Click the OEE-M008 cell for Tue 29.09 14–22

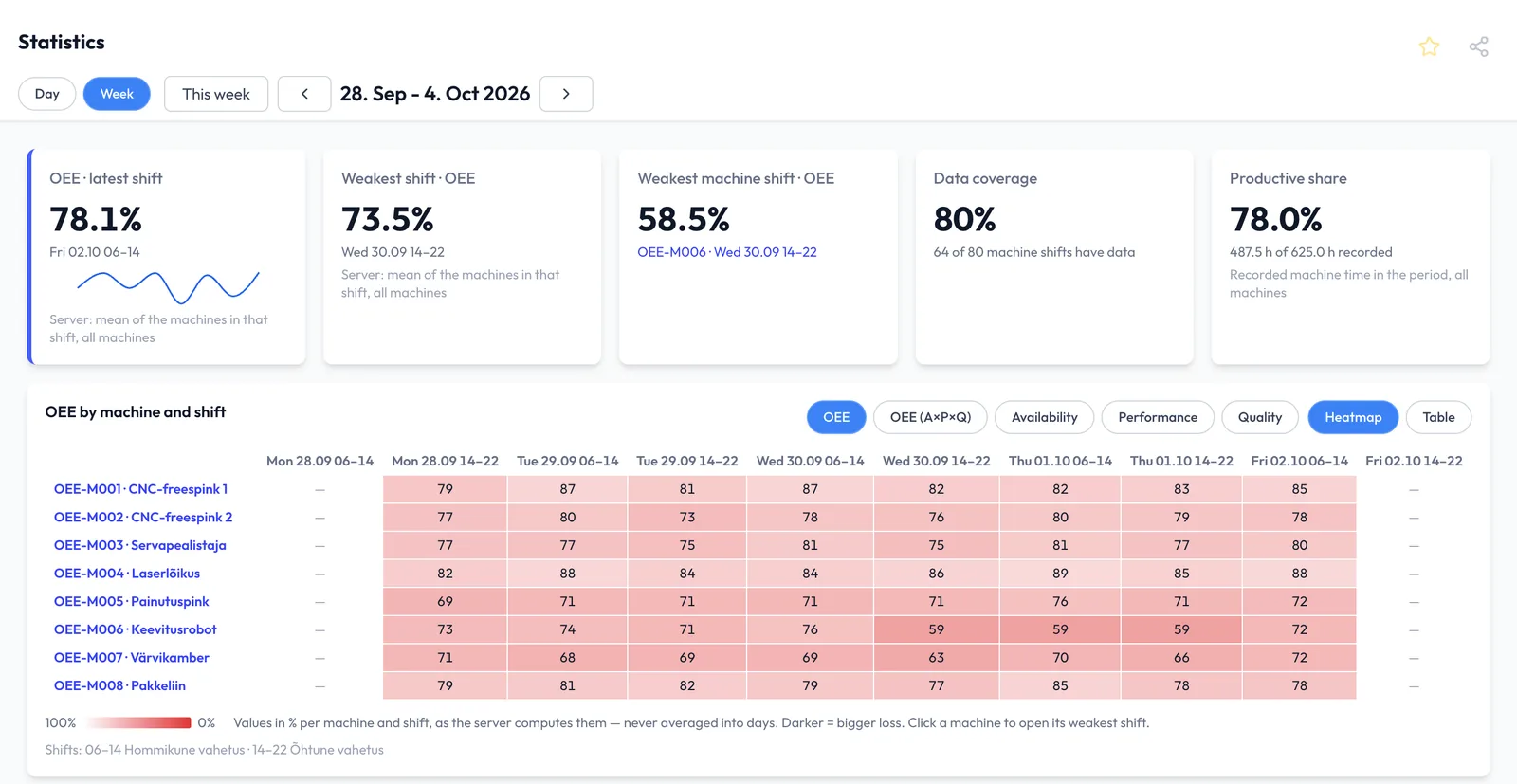[x=687, y=685]
